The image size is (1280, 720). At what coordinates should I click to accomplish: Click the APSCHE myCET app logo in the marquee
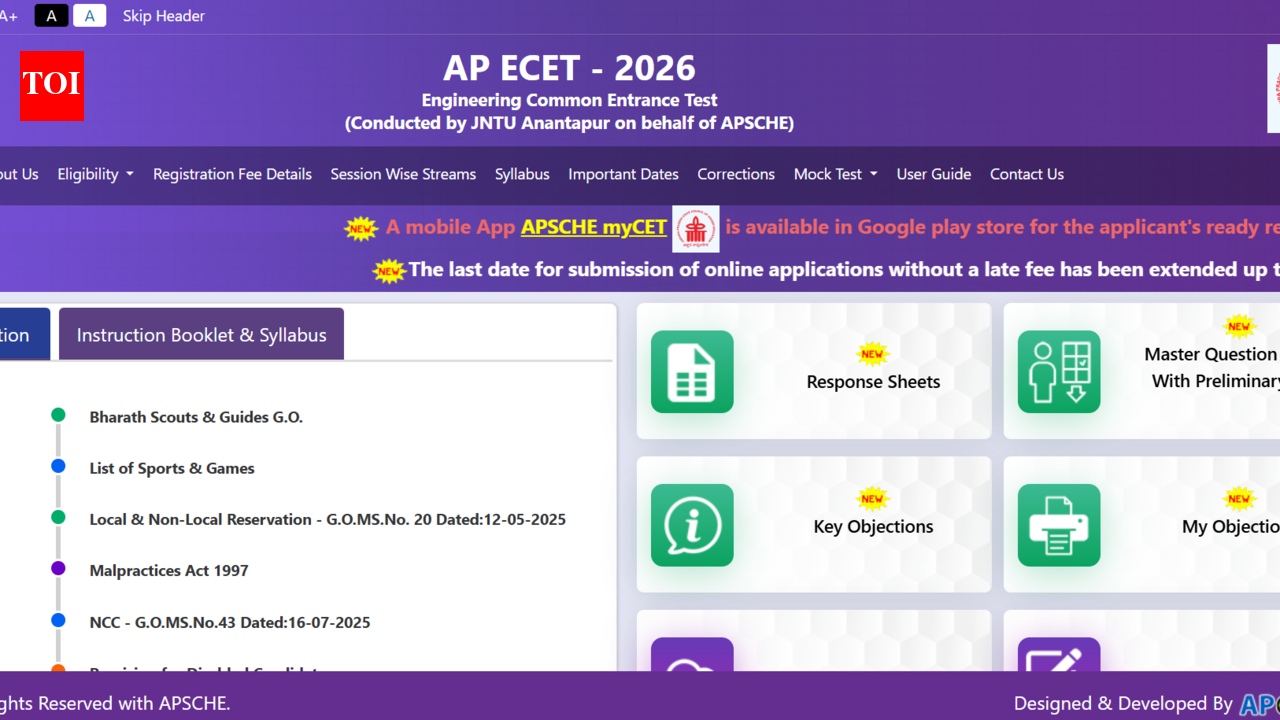point(696,228)
